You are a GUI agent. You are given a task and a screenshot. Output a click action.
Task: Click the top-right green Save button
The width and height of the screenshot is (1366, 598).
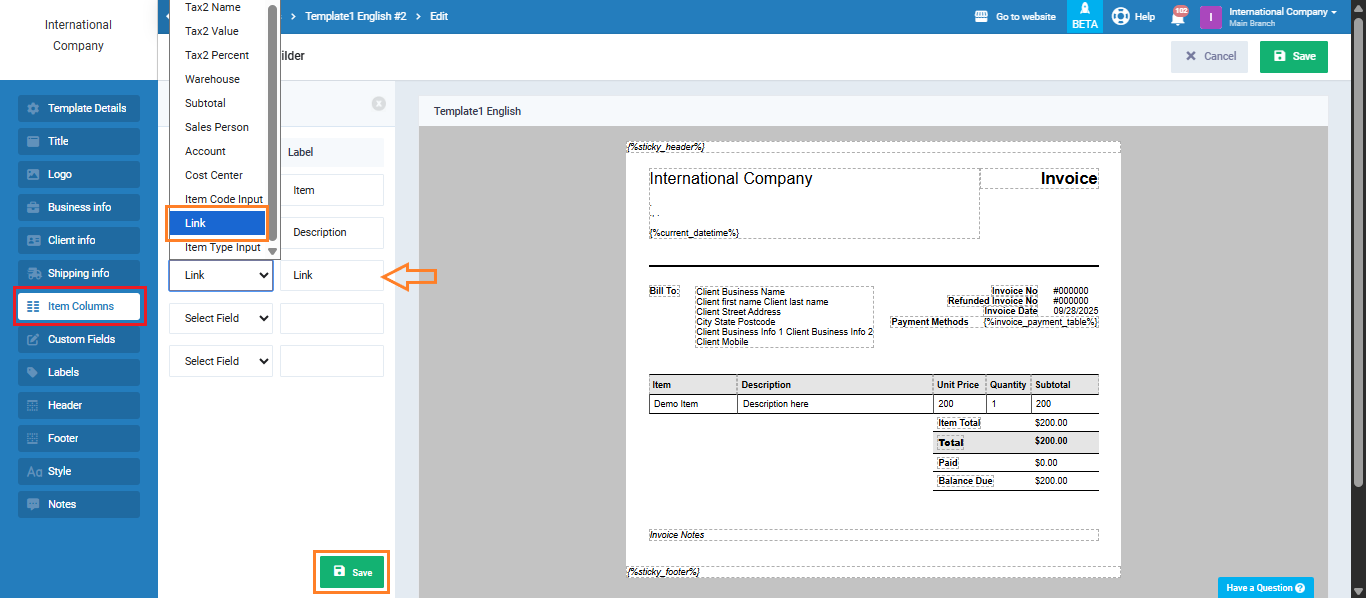[1293, 56]
